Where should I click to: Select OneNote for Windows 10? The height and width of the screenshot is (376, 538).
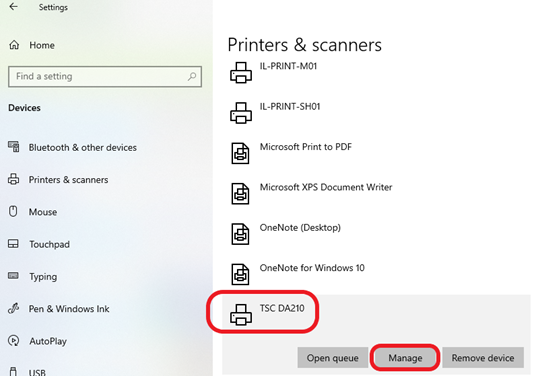[312, 268]
